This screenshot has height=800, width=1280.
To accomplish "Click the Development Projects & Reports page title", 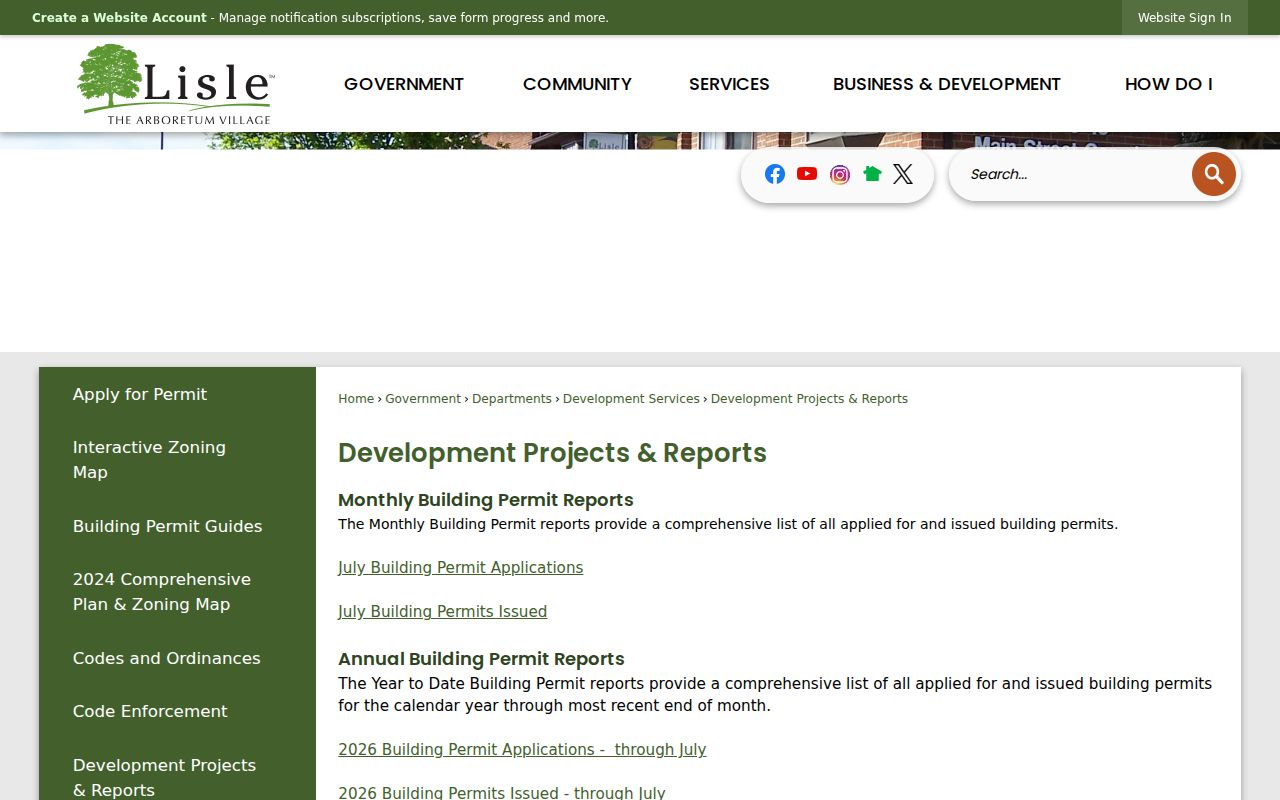I will point(552,453).
